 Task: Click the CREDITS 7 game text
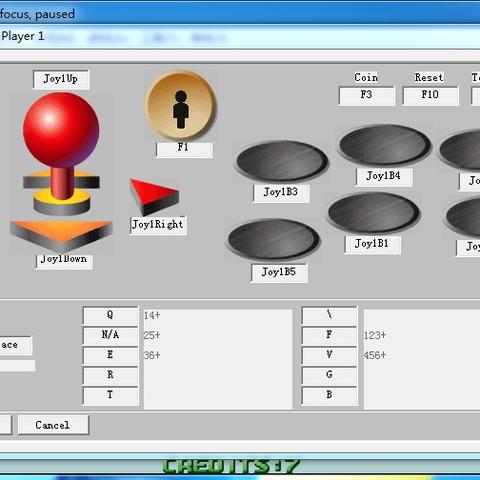pos(231,466)
